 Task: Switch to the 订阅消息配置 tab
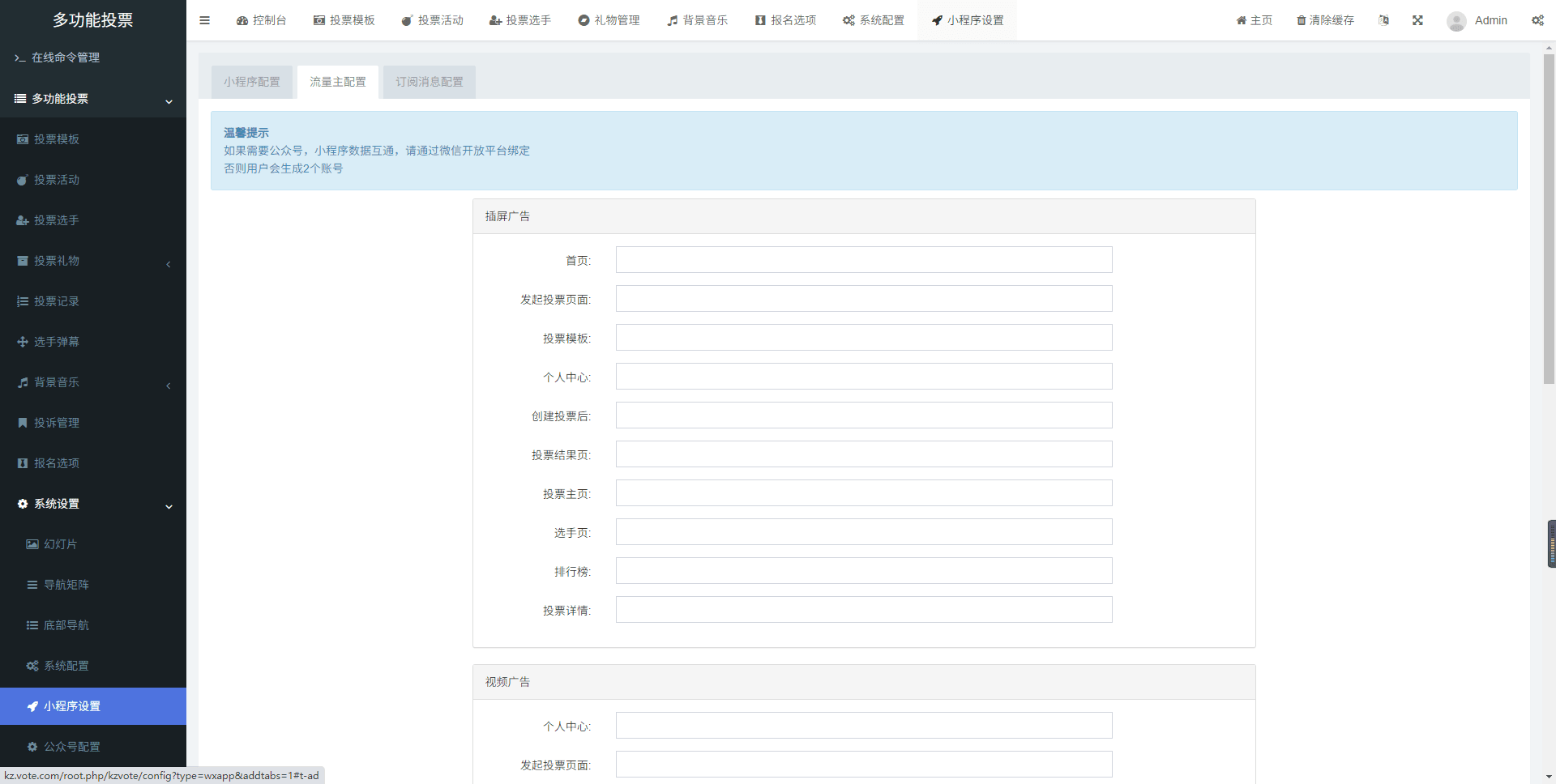pyautogui.click(x=429, y=82)
